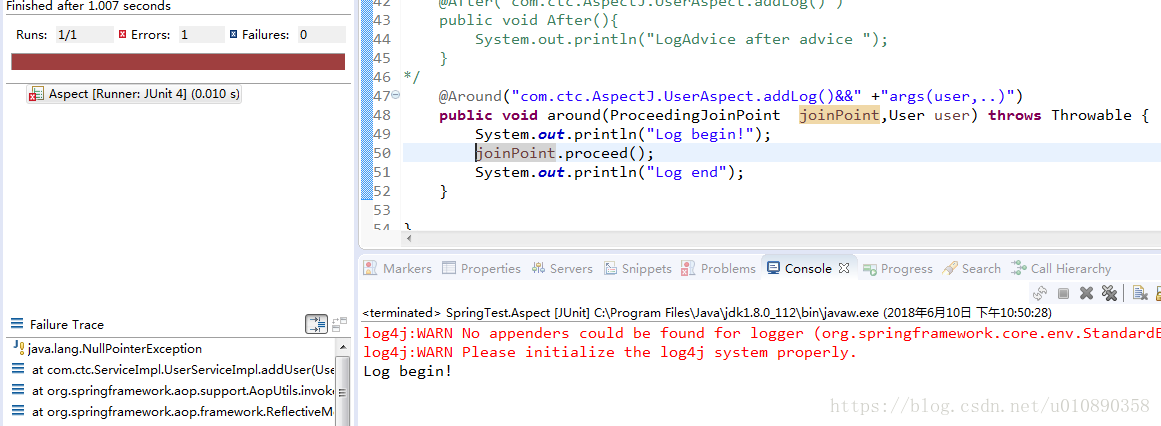Collapse the fold marker at line 47
This screenshot has width=1161, height=426.
tap(395, 95)
